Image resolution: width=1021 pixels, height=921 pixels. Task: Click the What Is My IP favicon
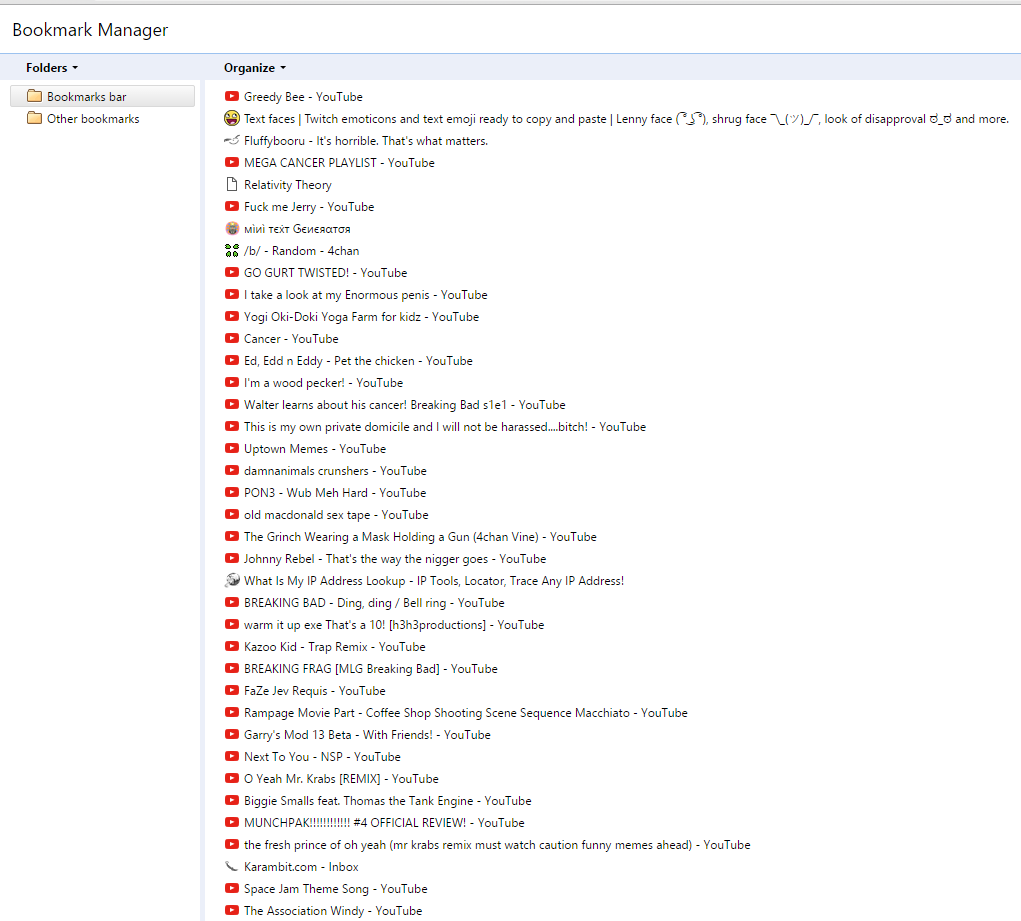[x=232, y=580]
